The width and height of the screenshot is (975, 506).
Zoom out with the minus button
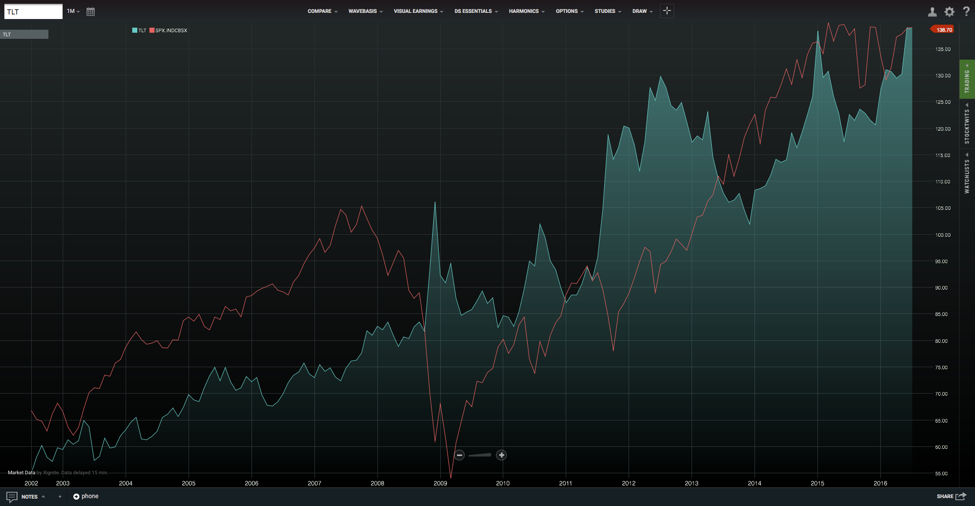pyautogui.click(x=460, y=455)
